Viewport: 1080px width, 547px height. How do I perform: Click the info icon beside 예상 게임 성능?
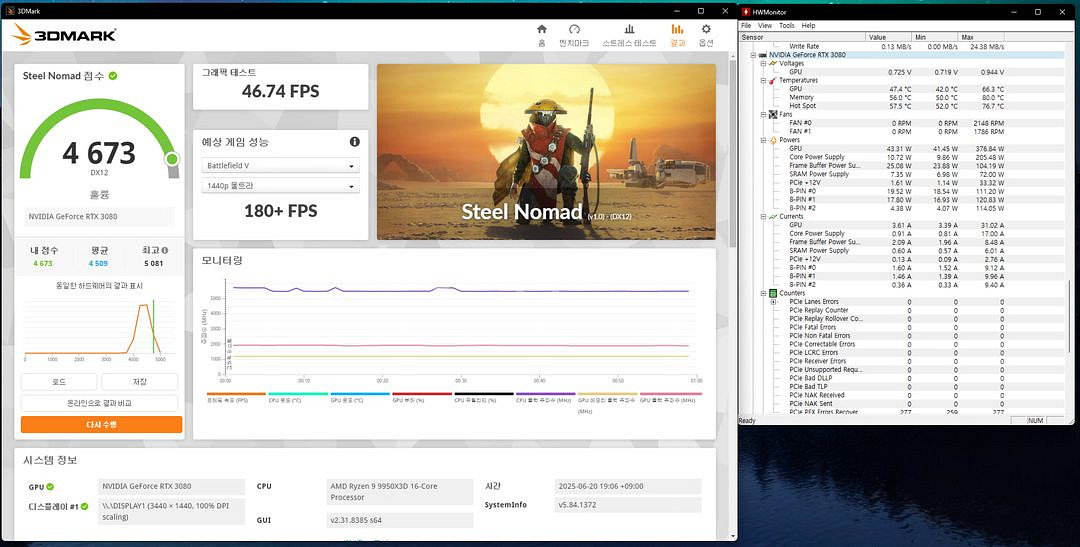point(355,142)
